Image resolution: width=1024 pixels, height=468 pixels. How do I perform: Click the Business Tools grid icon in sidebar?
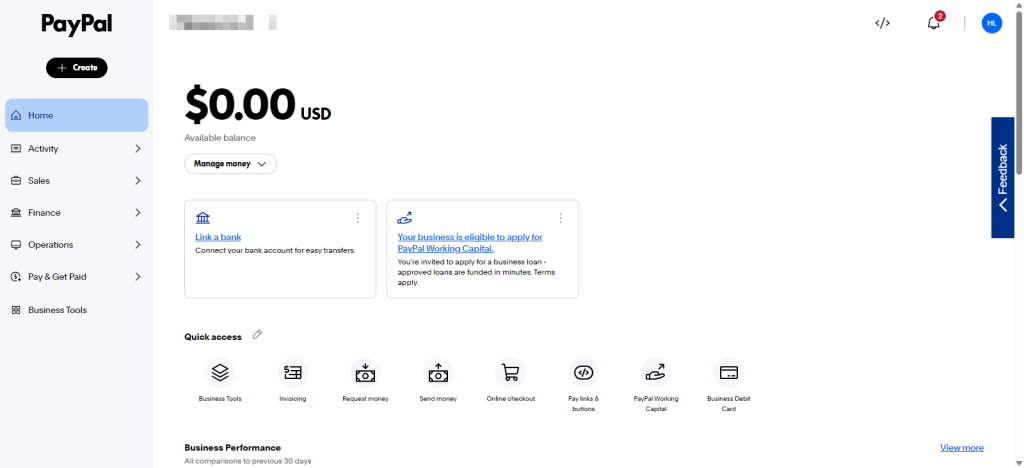(16, 310)
